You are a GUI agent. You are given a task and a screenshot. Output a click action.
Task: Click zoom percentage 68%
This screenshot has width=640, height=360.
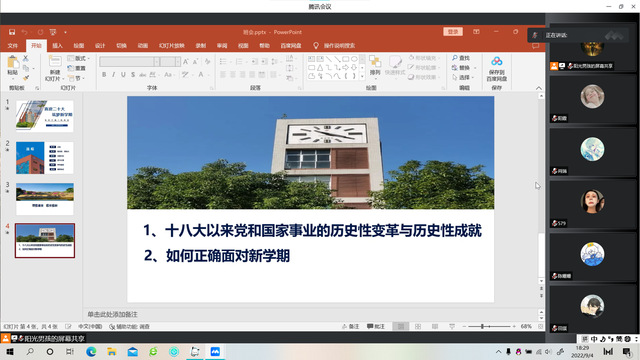coord(526,327)
